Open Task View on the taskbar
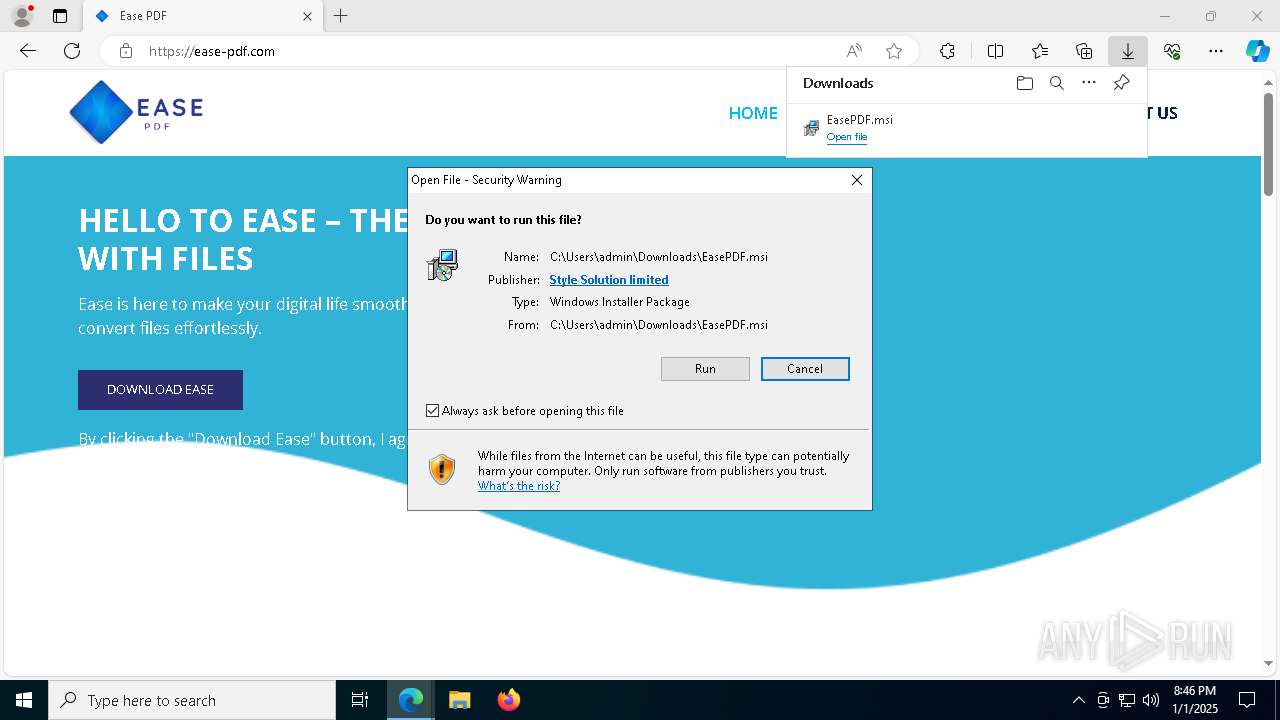The image size is (1280, 720). tap(360, 700)
